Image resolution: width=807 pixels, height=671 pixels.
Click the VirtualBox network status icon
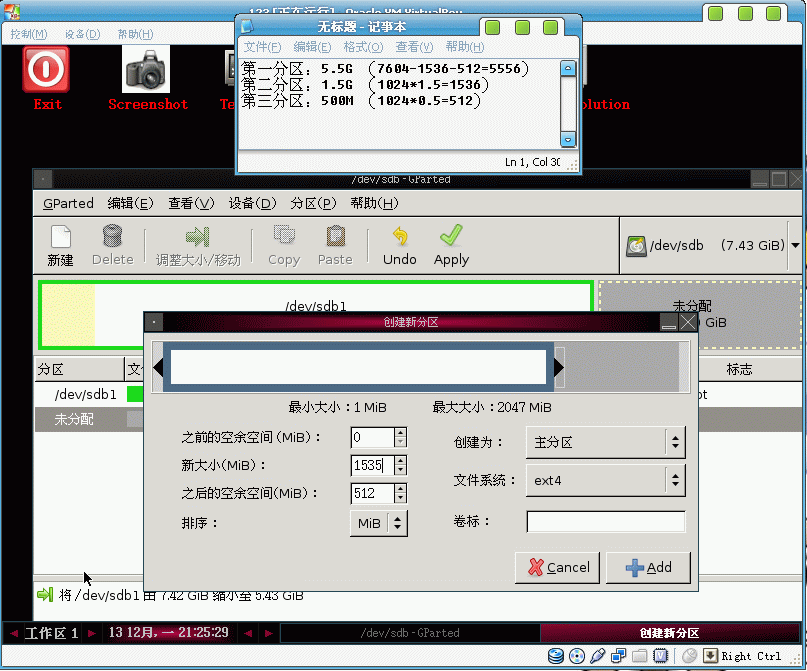click(618, 656)
